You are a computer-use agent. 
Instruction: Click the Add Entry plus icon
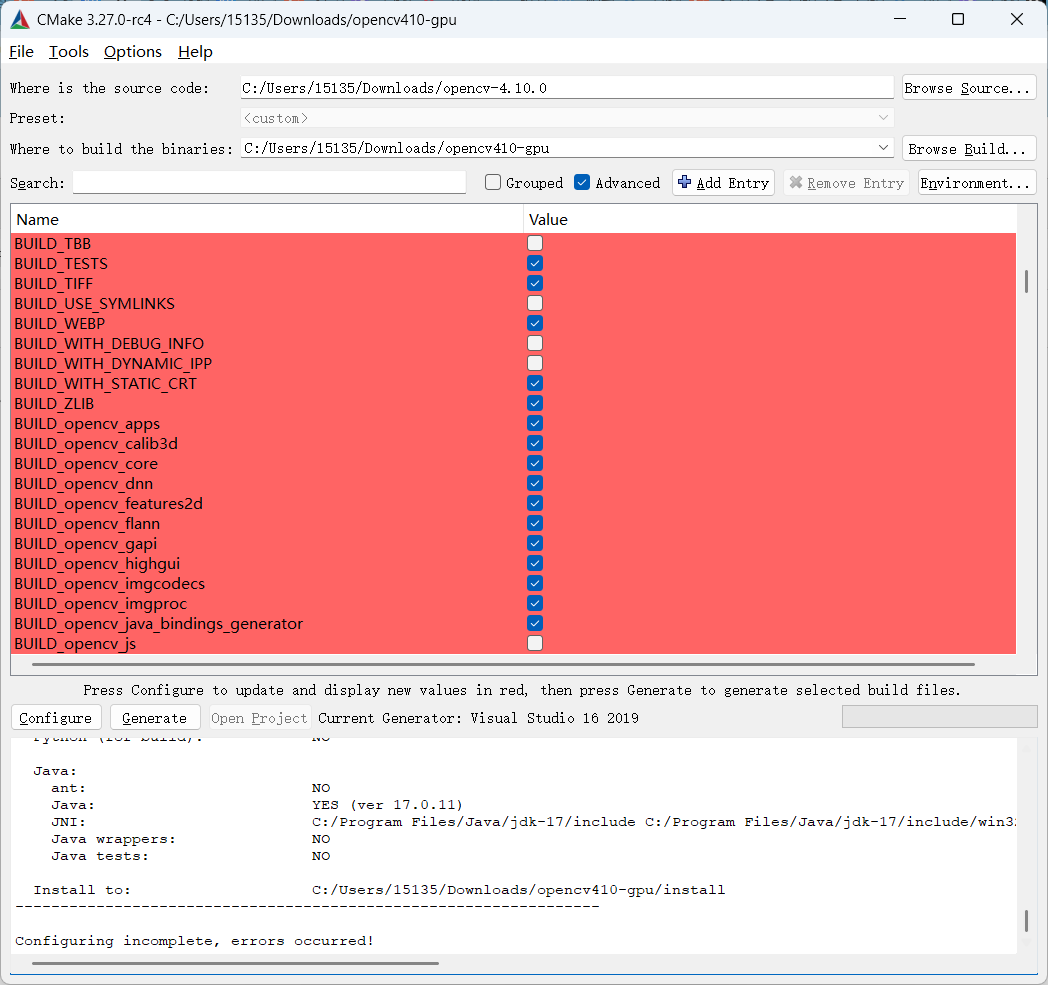(x=687, y=182)
